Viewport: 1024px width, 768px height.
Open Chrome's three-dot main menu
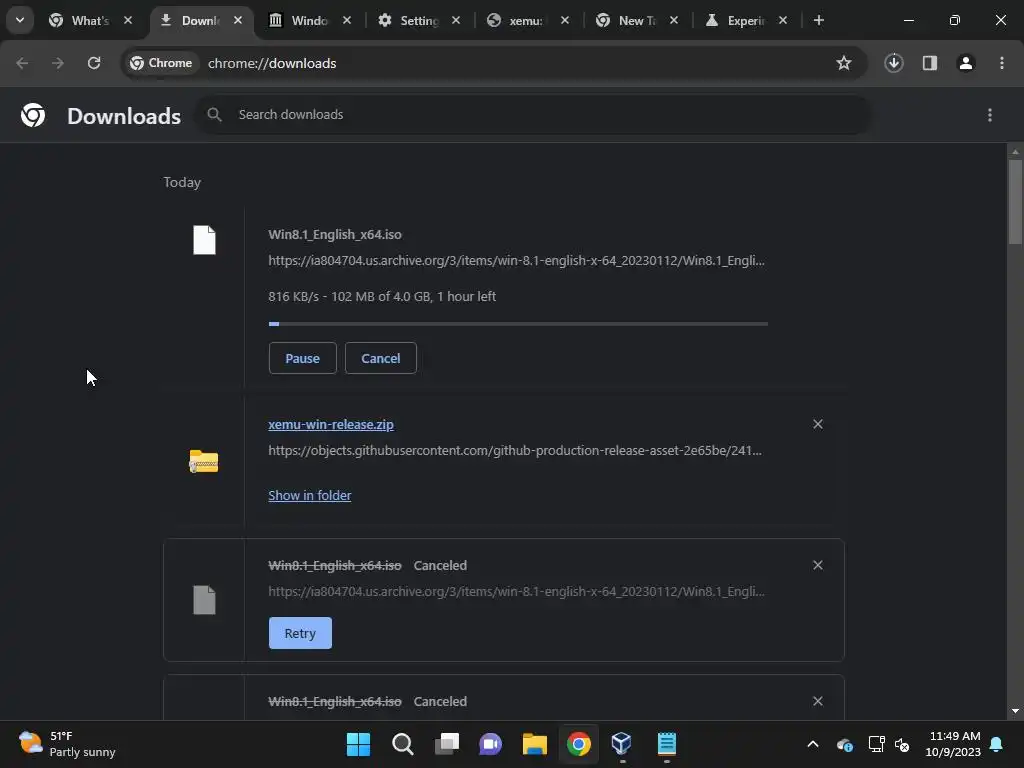[1001, 63]
